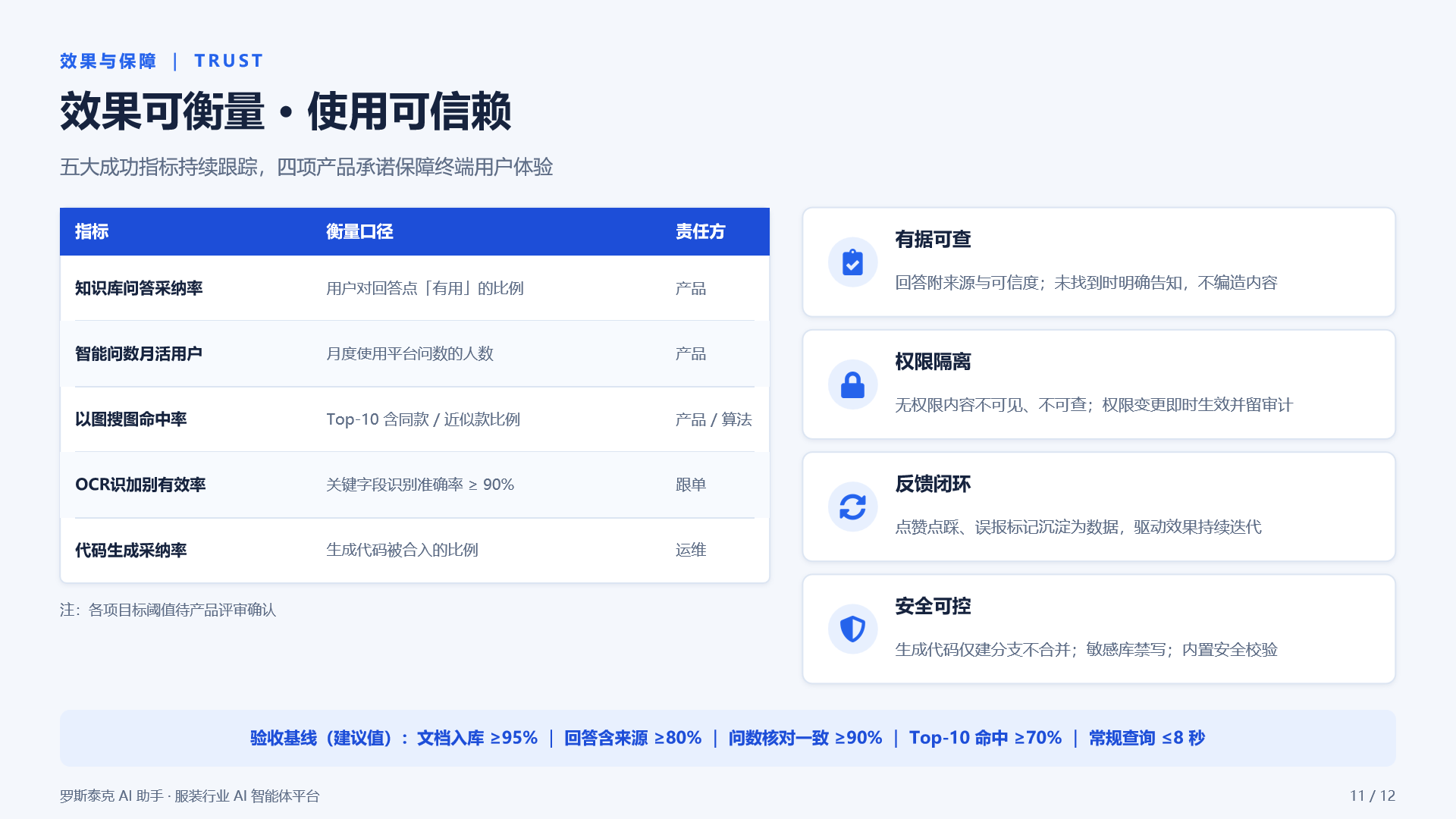Select the 知识库问答采纳率 row label
1456x819 pixels.
pos(139,288)
